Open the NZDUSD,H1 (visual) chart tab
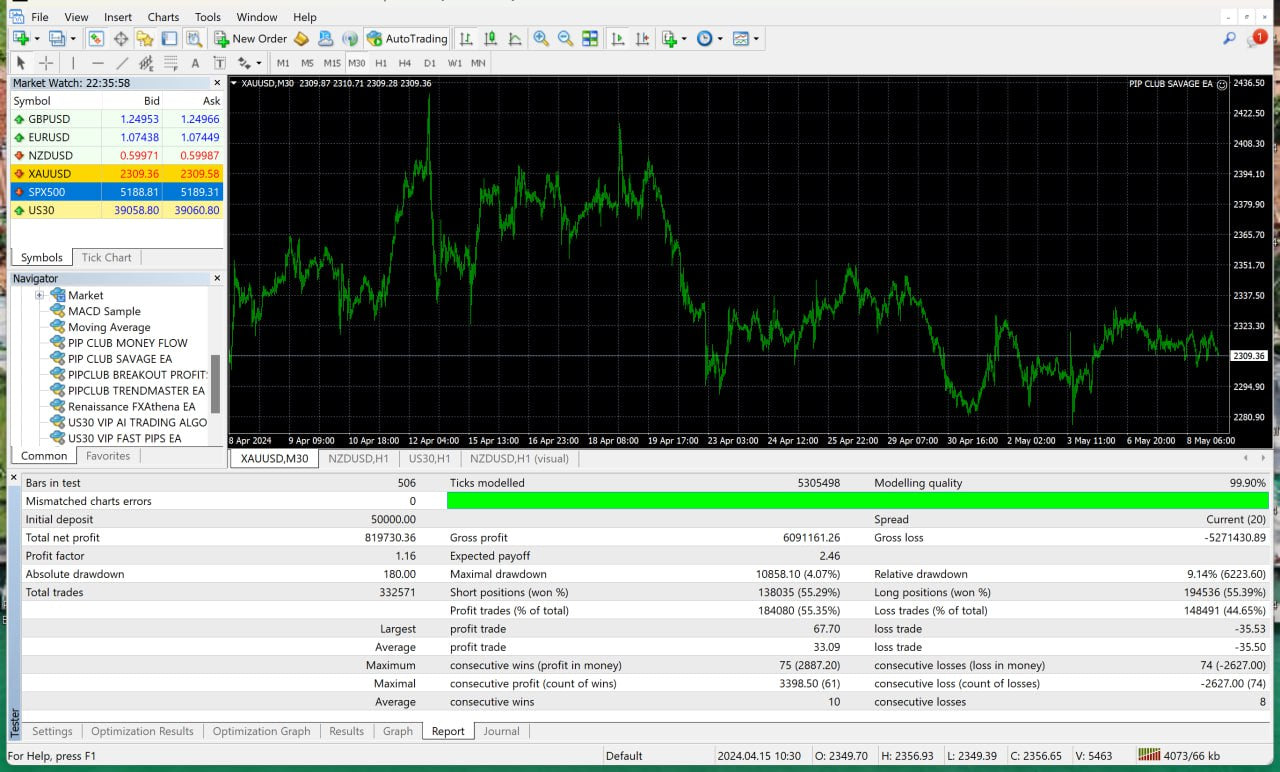The width and height of the screenshot is (1280, 772). (518, 458)
